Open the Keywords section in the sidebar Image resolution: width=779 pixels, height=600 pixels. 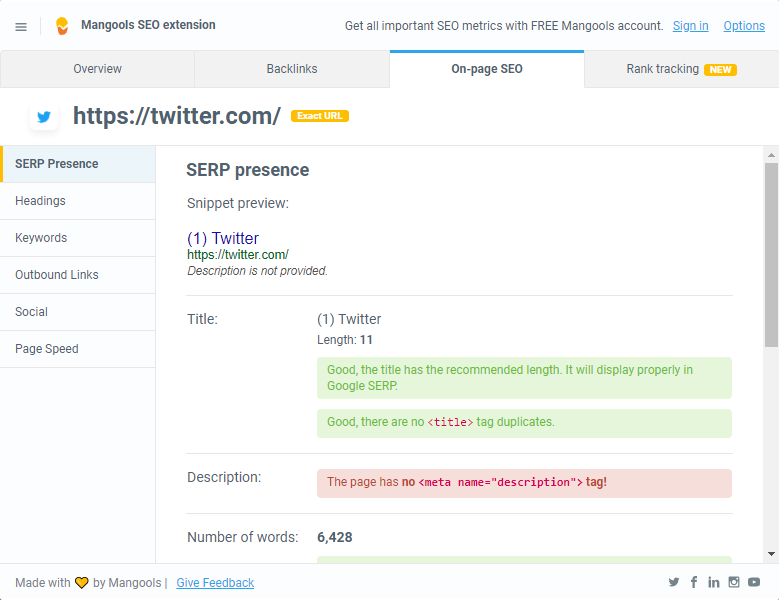tap(78, 238)
